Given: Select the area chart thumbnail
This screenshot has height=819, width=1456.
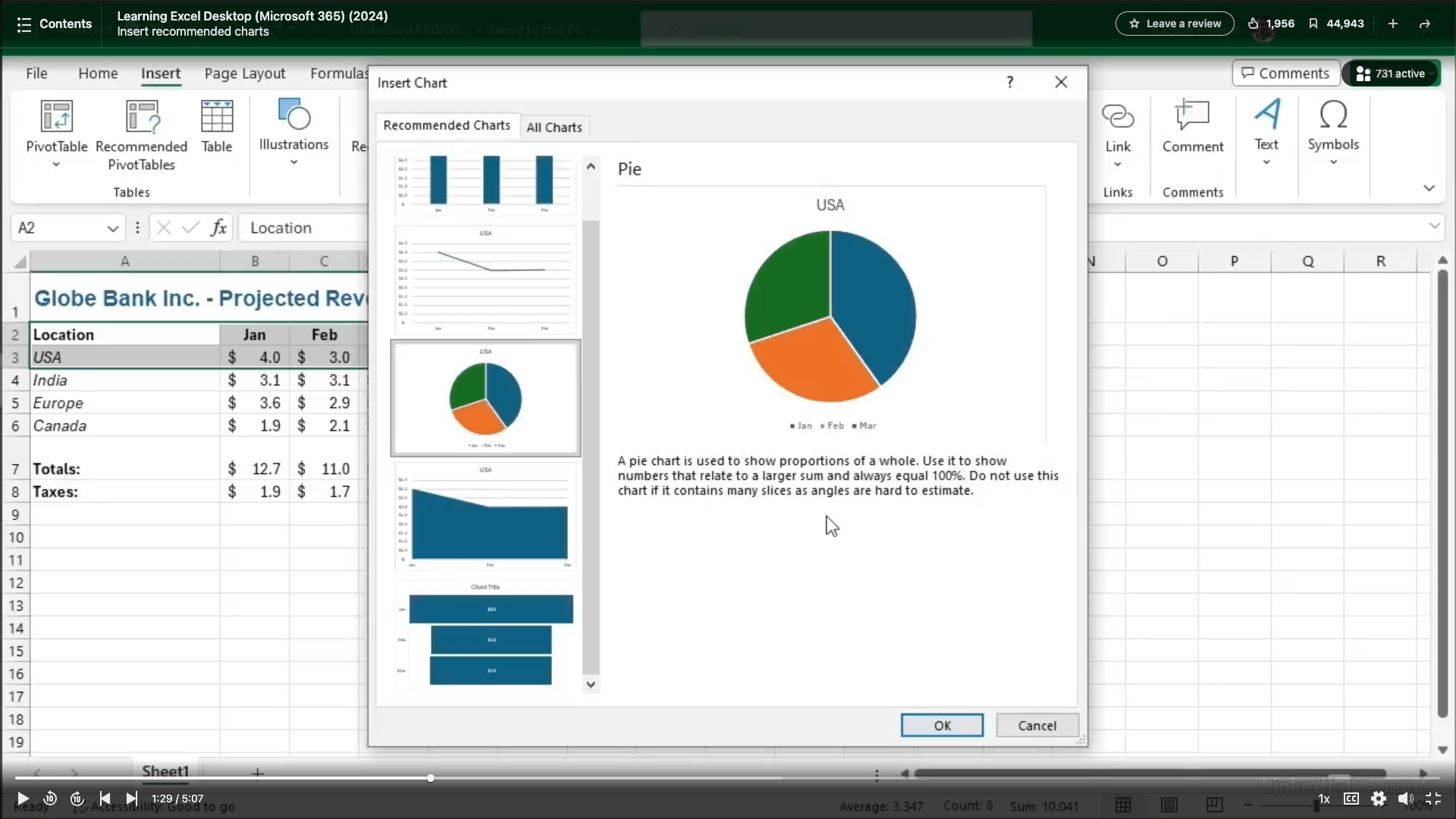Looking at the screenshot, I should click(x=485, y=516).
